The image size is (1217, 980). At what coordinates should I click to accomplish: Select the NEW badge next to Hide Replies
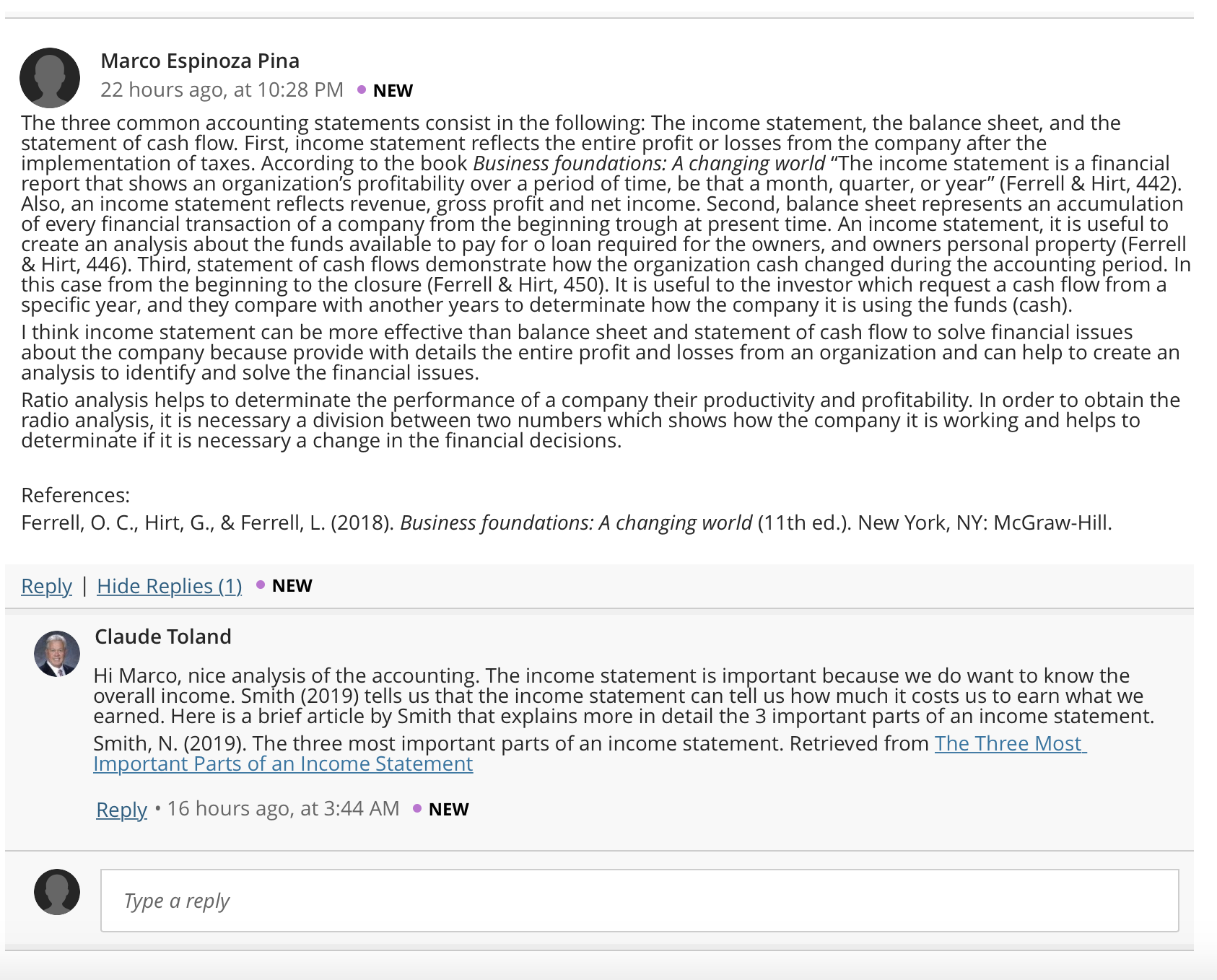(292, 585)
